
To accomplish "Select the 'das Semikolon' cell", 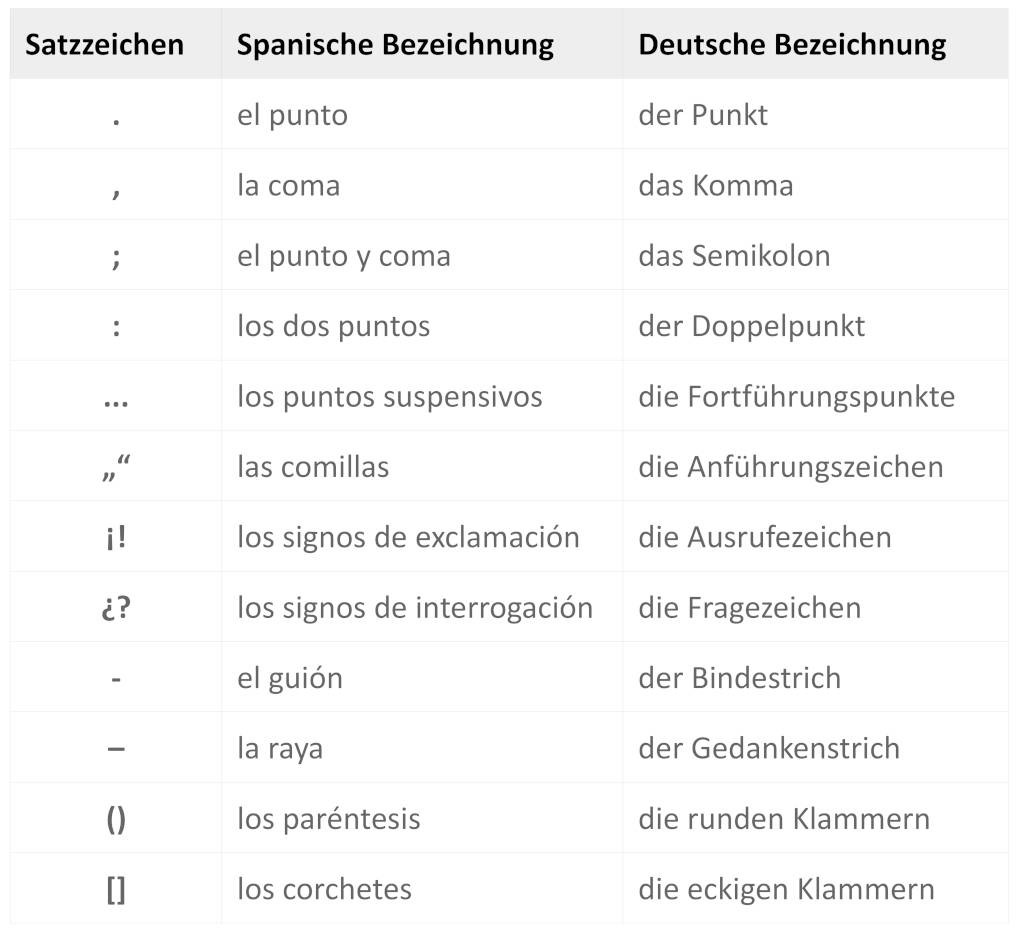I will (734, 256).
